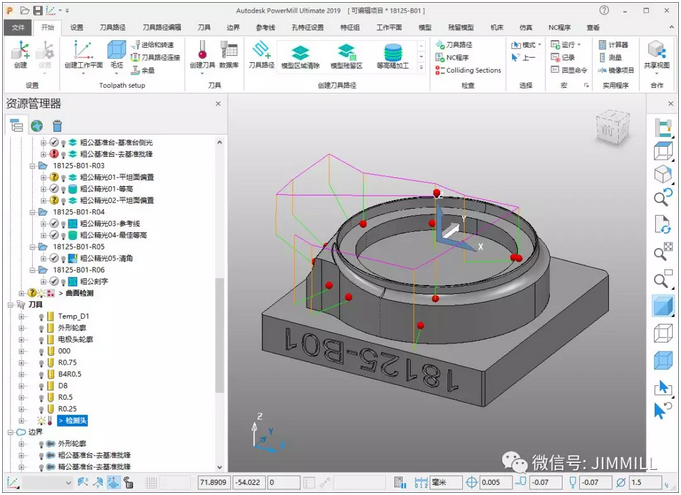Click the shaded blue cube icon
The image size is (681, 495).
[663, 306]
